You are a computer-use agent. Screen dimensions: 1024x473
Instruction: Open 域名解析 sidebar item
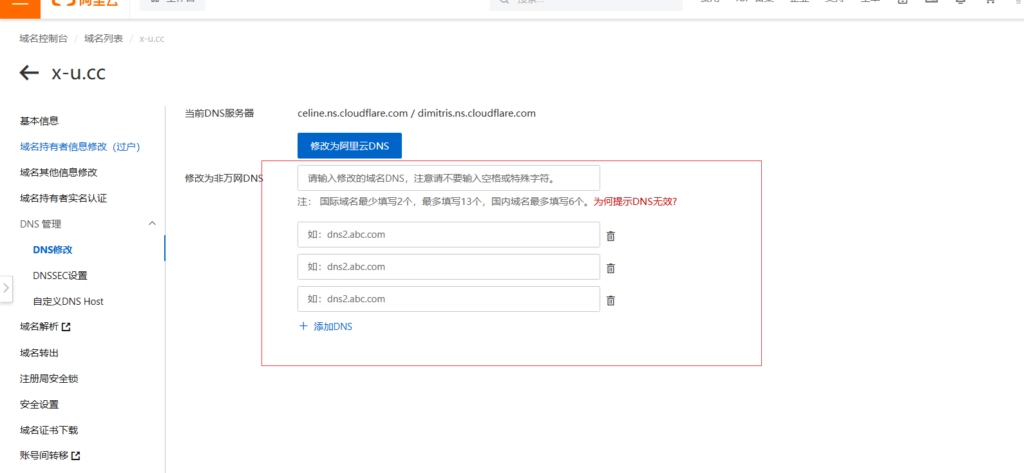click(x=39, y=327)
